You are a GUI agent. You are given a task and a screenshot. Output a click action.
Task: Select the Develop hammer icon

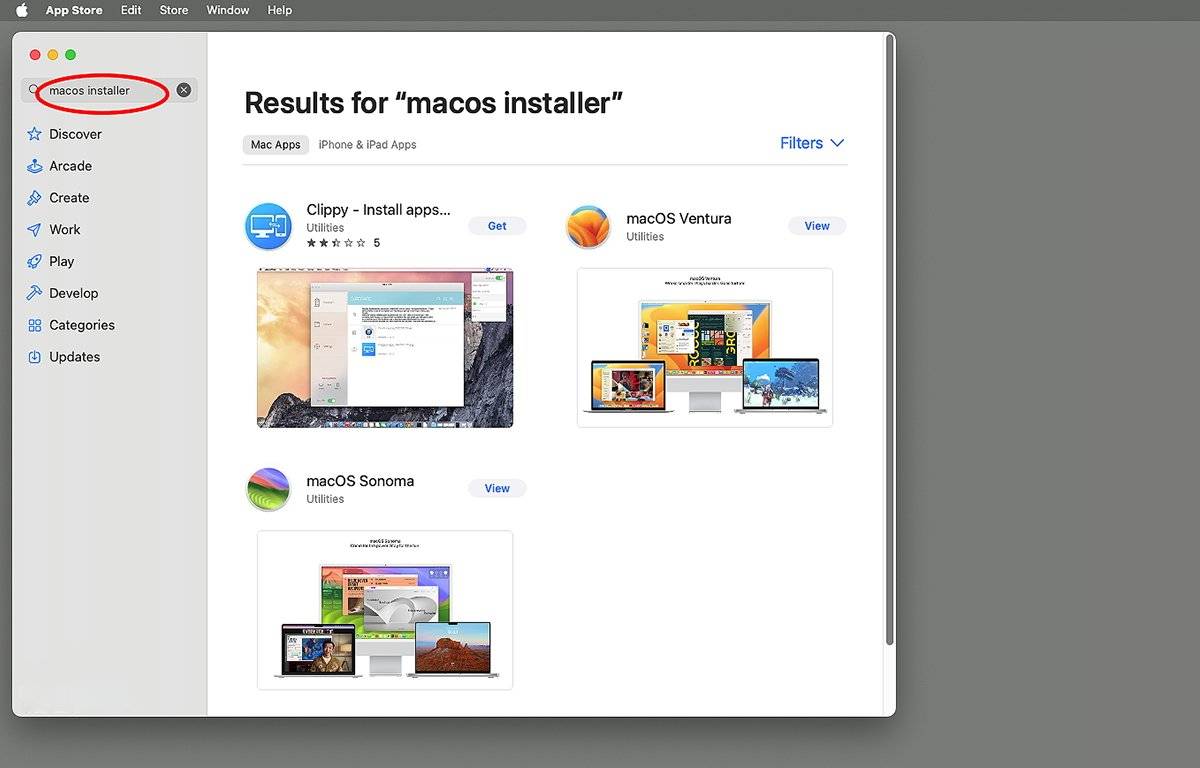point(35,293)
